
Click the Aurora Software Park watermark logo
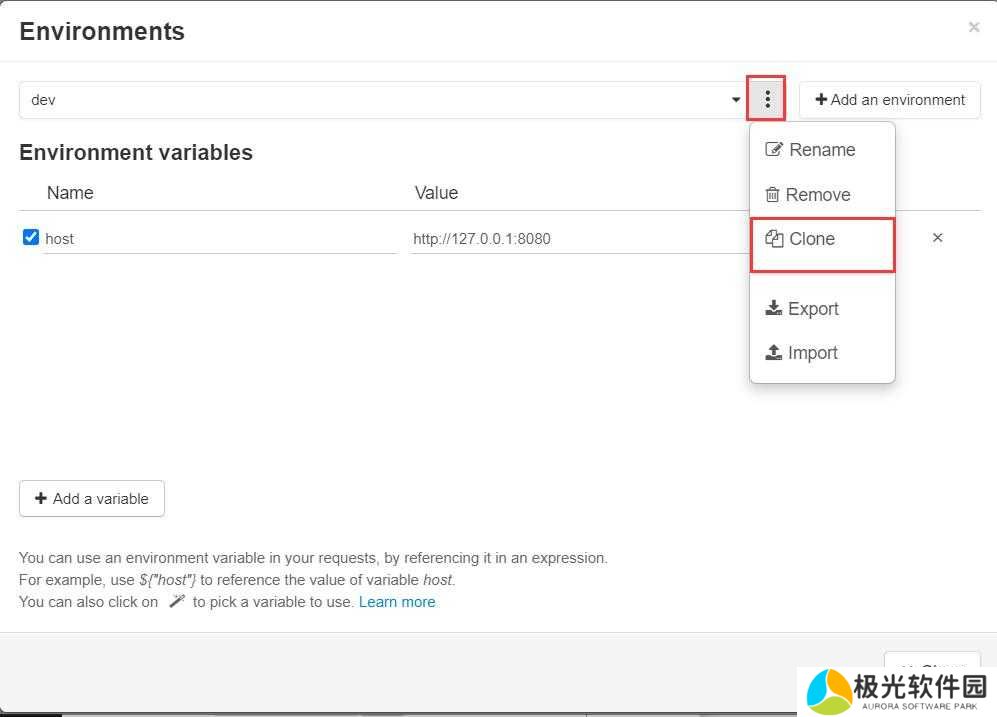click(x=897, y=691)
